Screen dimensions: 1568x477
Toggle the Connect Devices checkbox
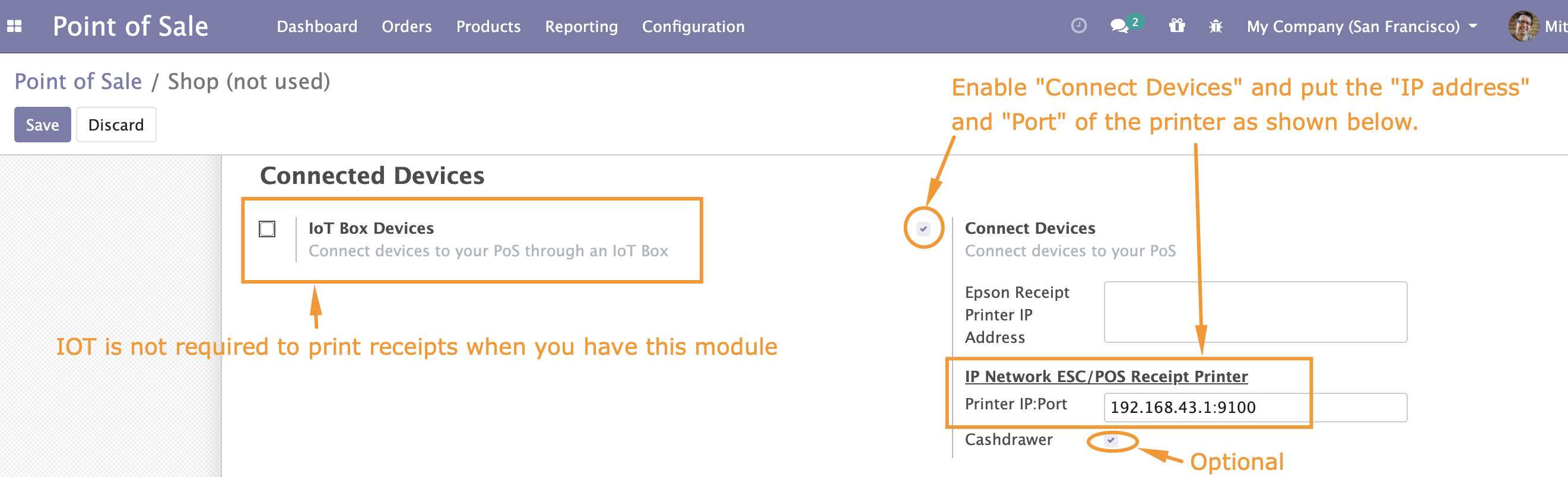click(923, 229)
